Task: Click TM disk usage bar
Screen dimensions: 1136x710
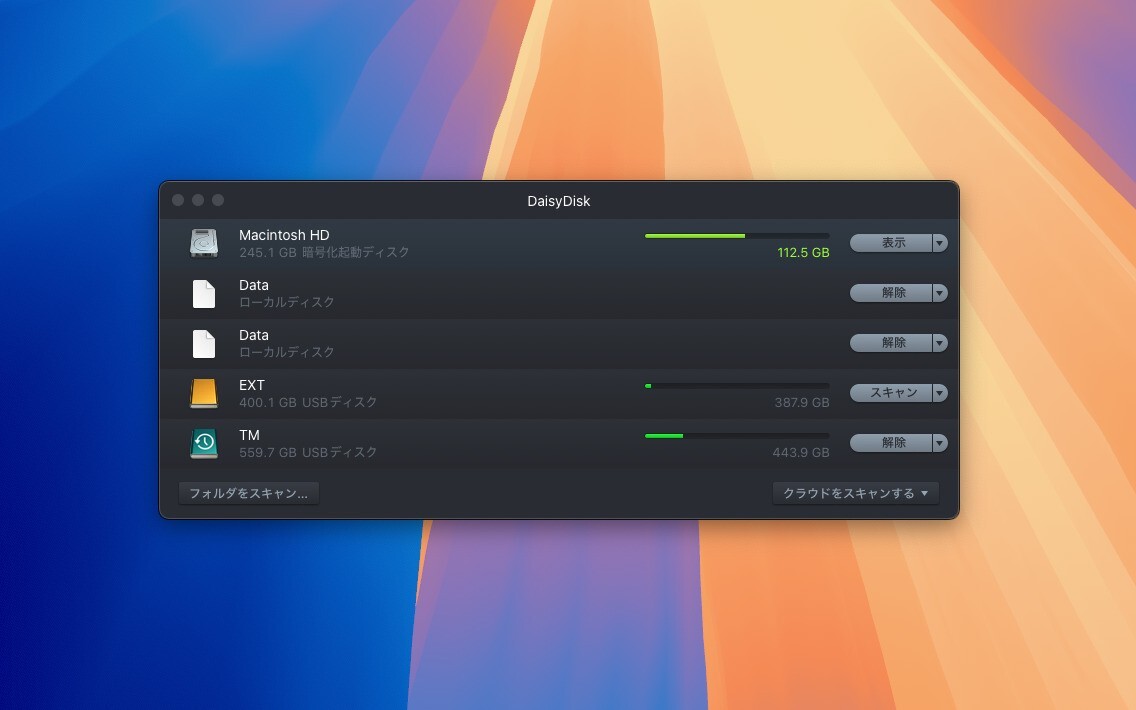Action: point(737,436)
